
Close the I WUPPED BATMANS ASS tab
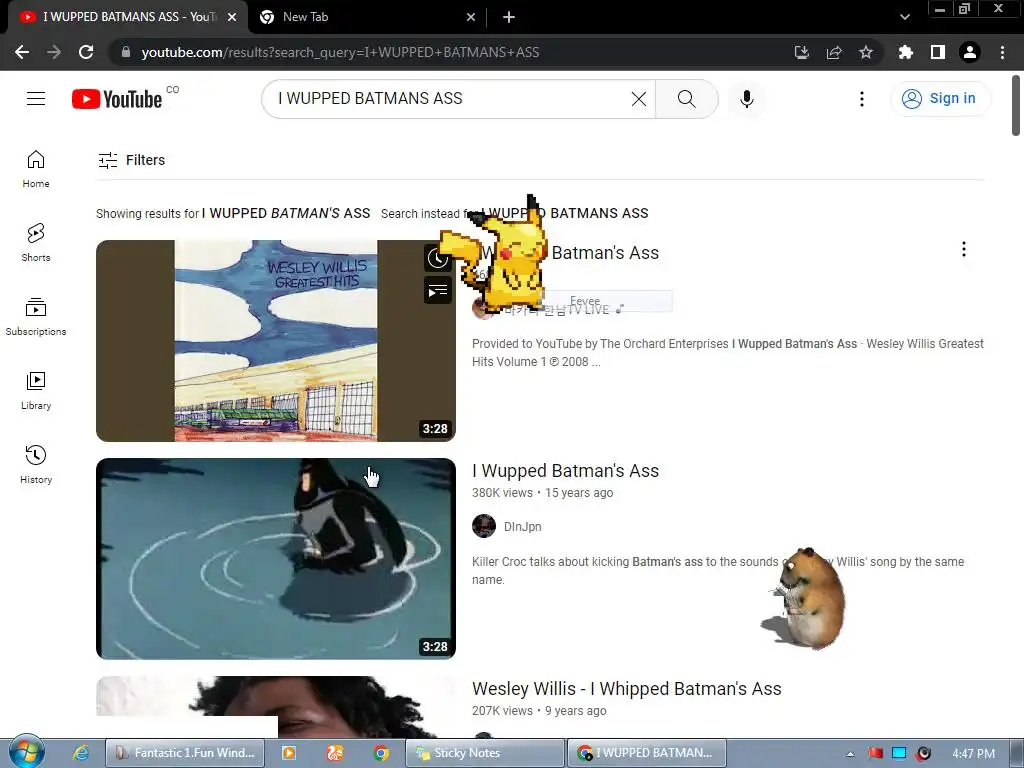tap(232, 17)
